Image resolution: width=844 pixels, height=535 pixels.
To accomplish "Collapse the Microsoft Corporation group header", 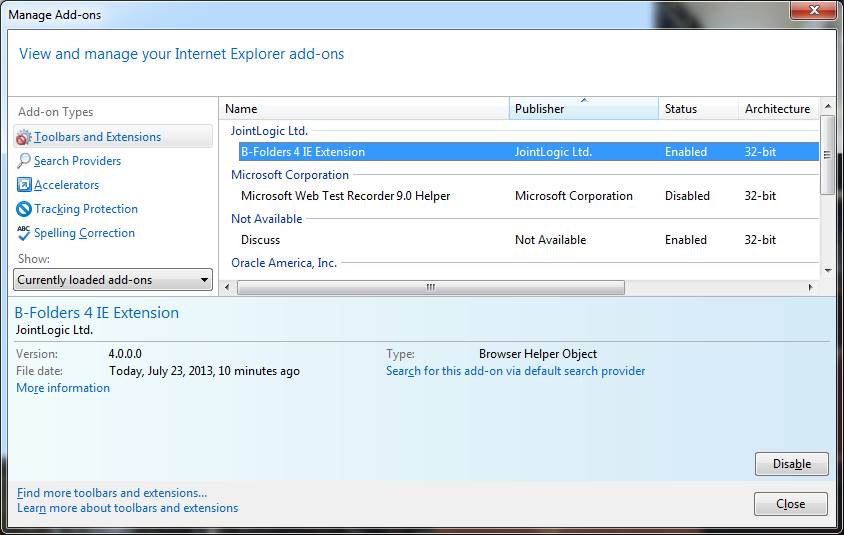I will [x=290, y=175].
